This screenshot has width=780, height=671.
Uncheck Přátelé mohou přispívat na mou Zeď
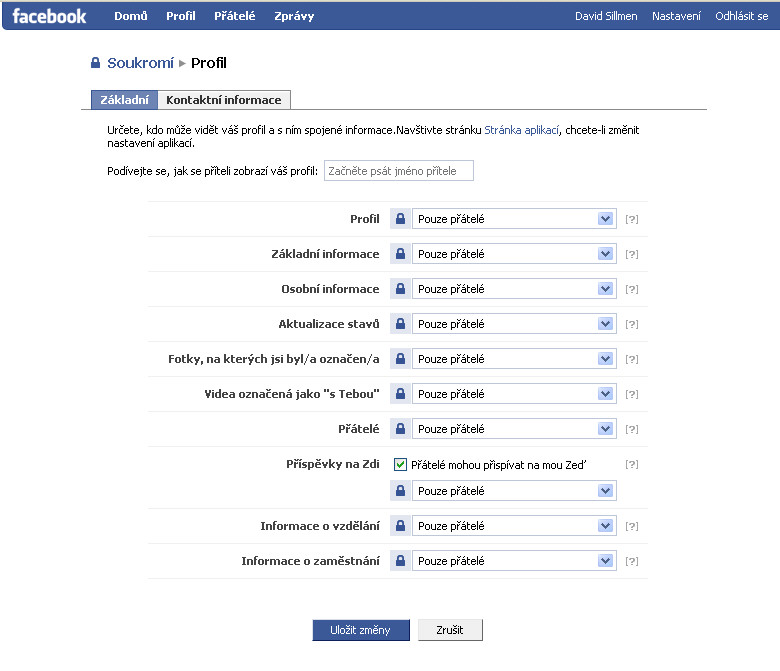pyautogui.click(x=400, y=465)
